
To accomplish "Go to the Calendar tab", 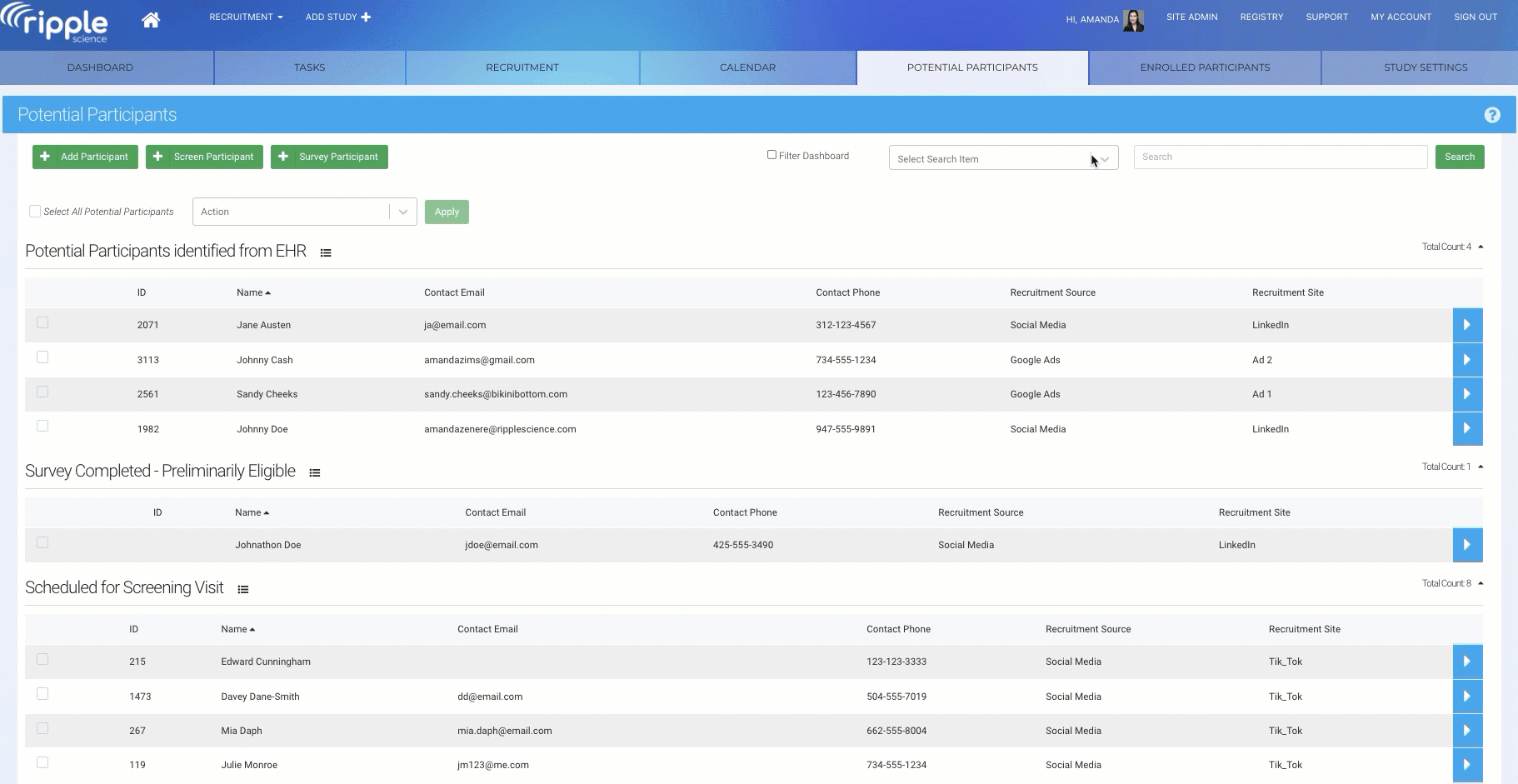I will [747, 67].
